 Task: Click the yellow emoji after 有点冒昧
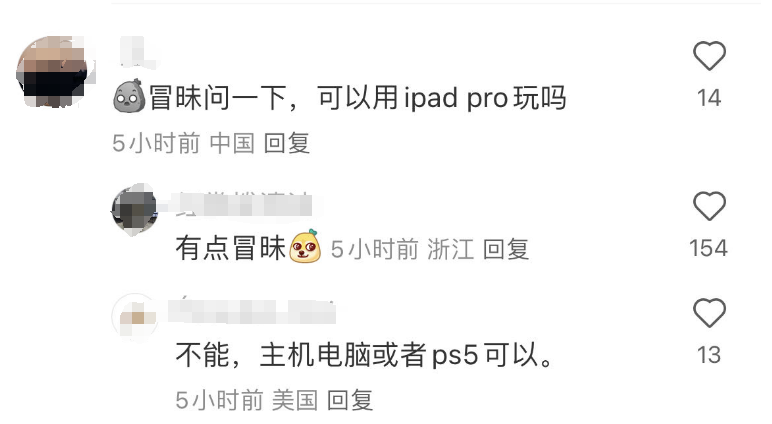click(305, 246)
